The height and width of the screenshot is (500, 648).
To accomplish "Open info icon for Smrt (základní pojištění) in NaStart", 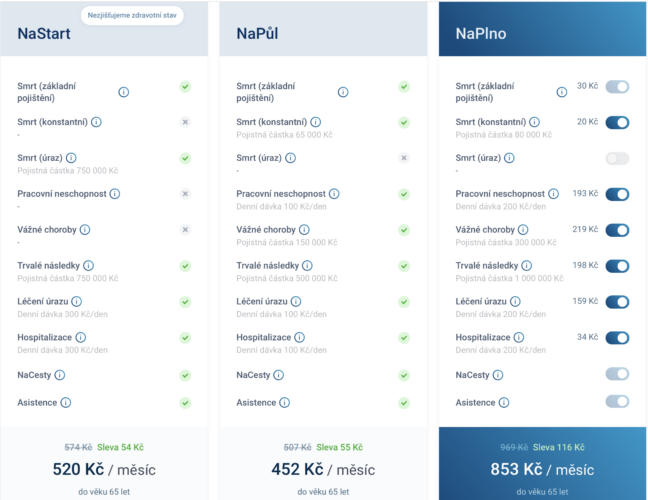I will (124, 92).
